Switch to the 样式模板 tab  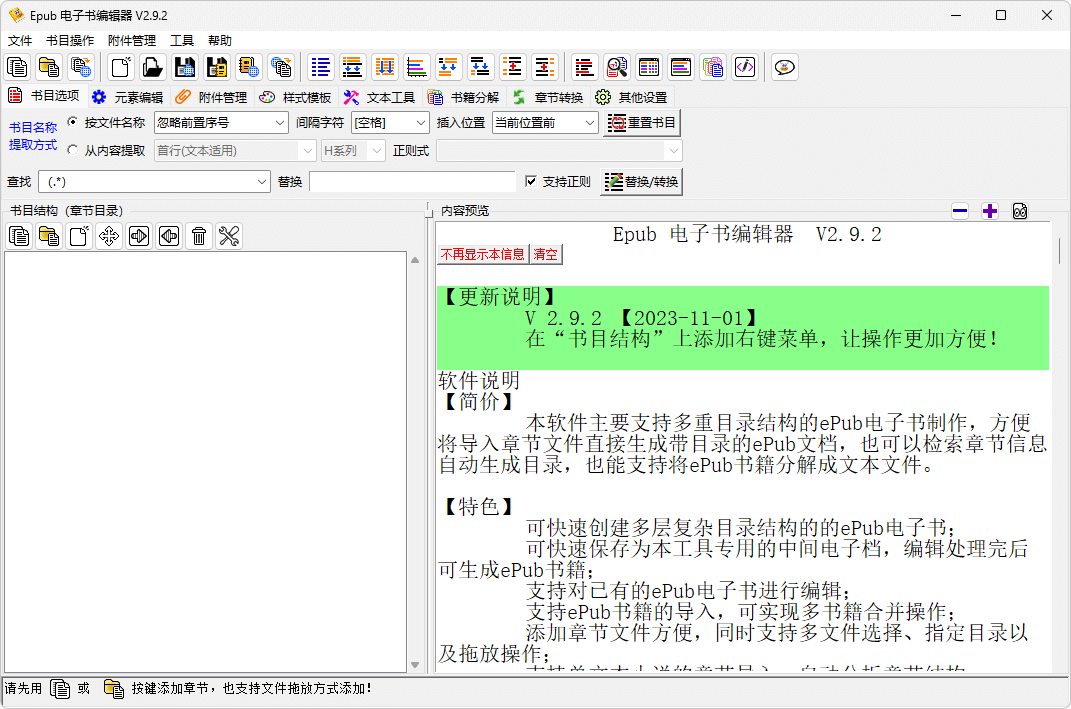[x=295, y=97]
